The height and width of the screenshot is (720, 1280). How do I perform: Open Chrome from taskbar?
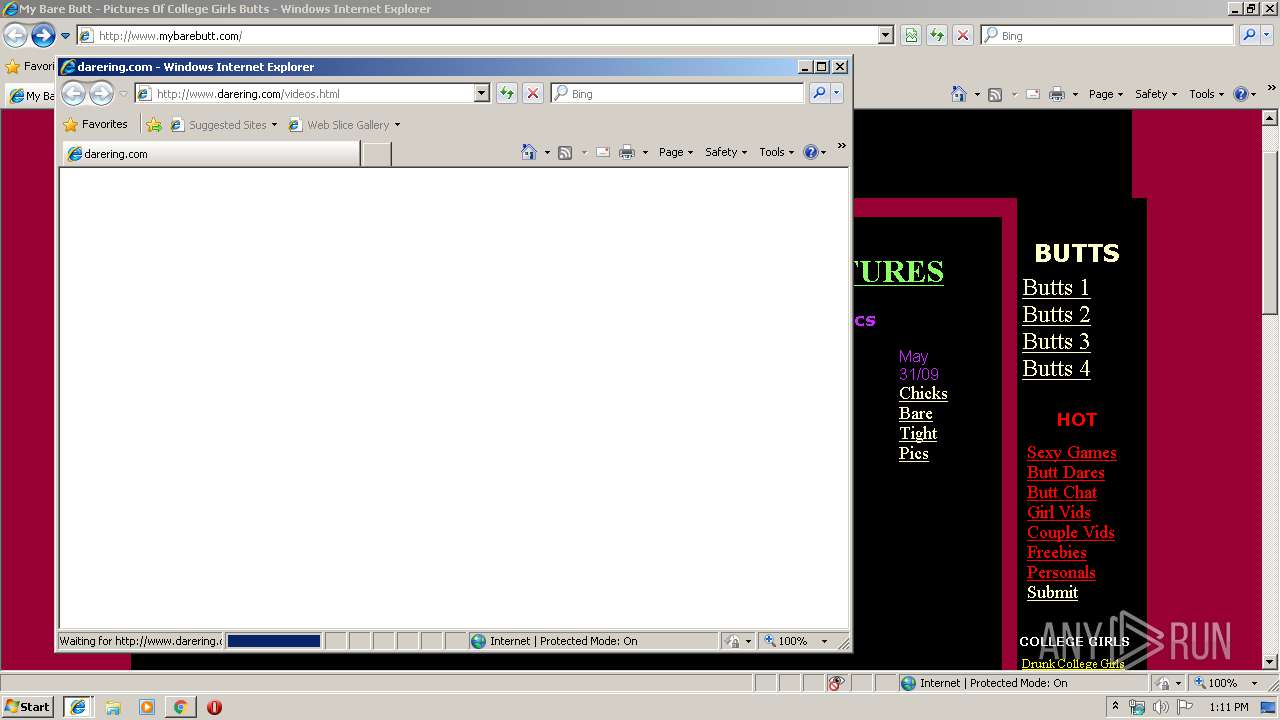(x=180, y=707)
